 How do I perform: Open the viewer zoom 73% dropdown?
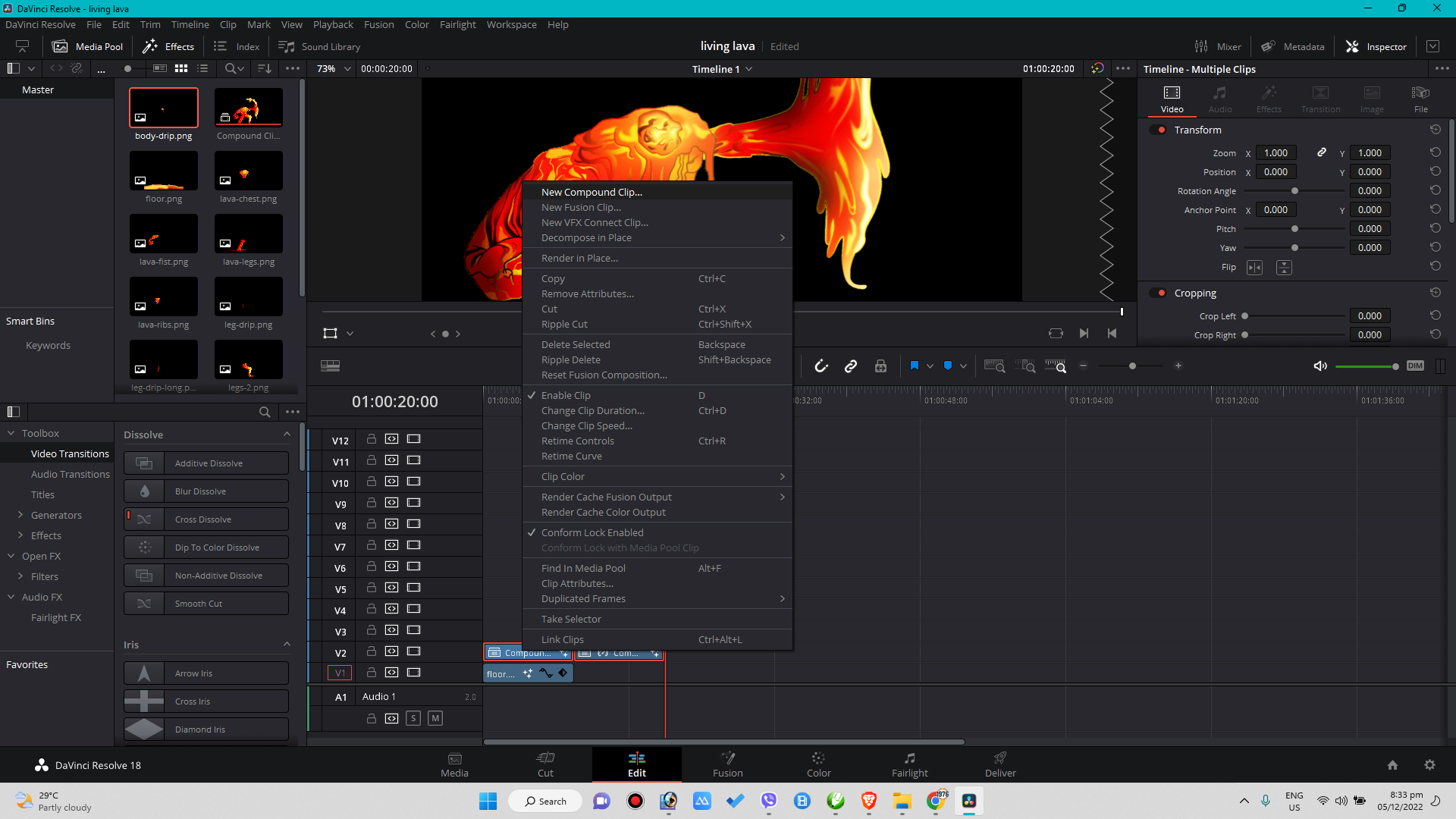point(334,68)
